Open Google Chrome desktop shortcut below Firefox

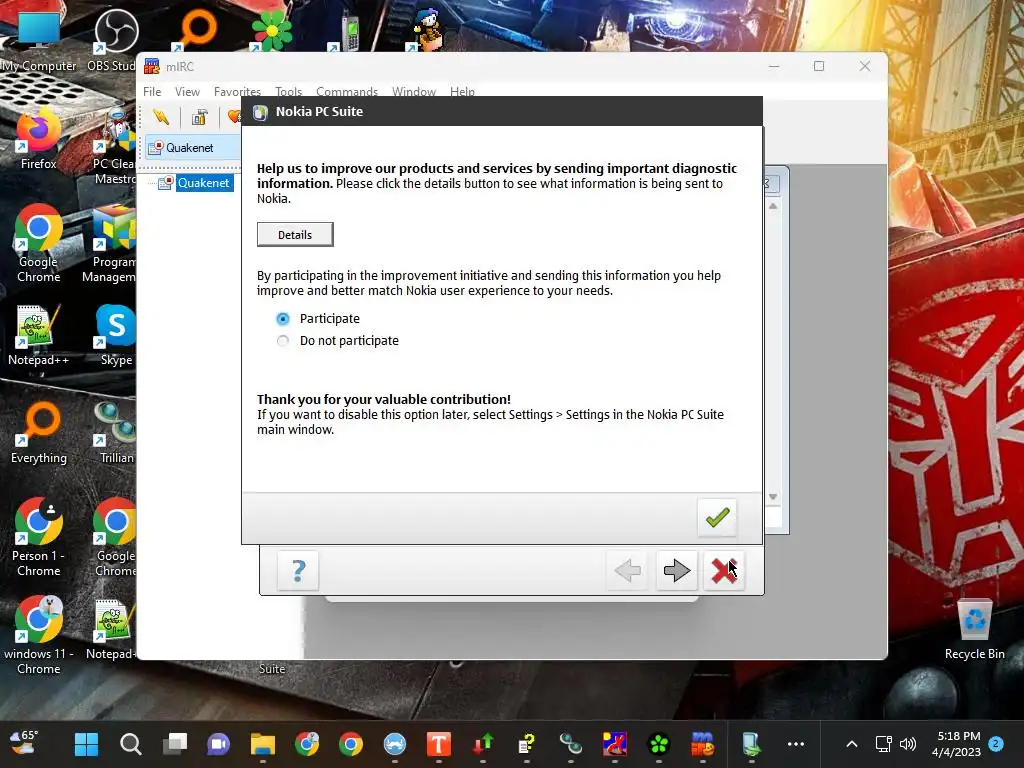pos(39,244)
